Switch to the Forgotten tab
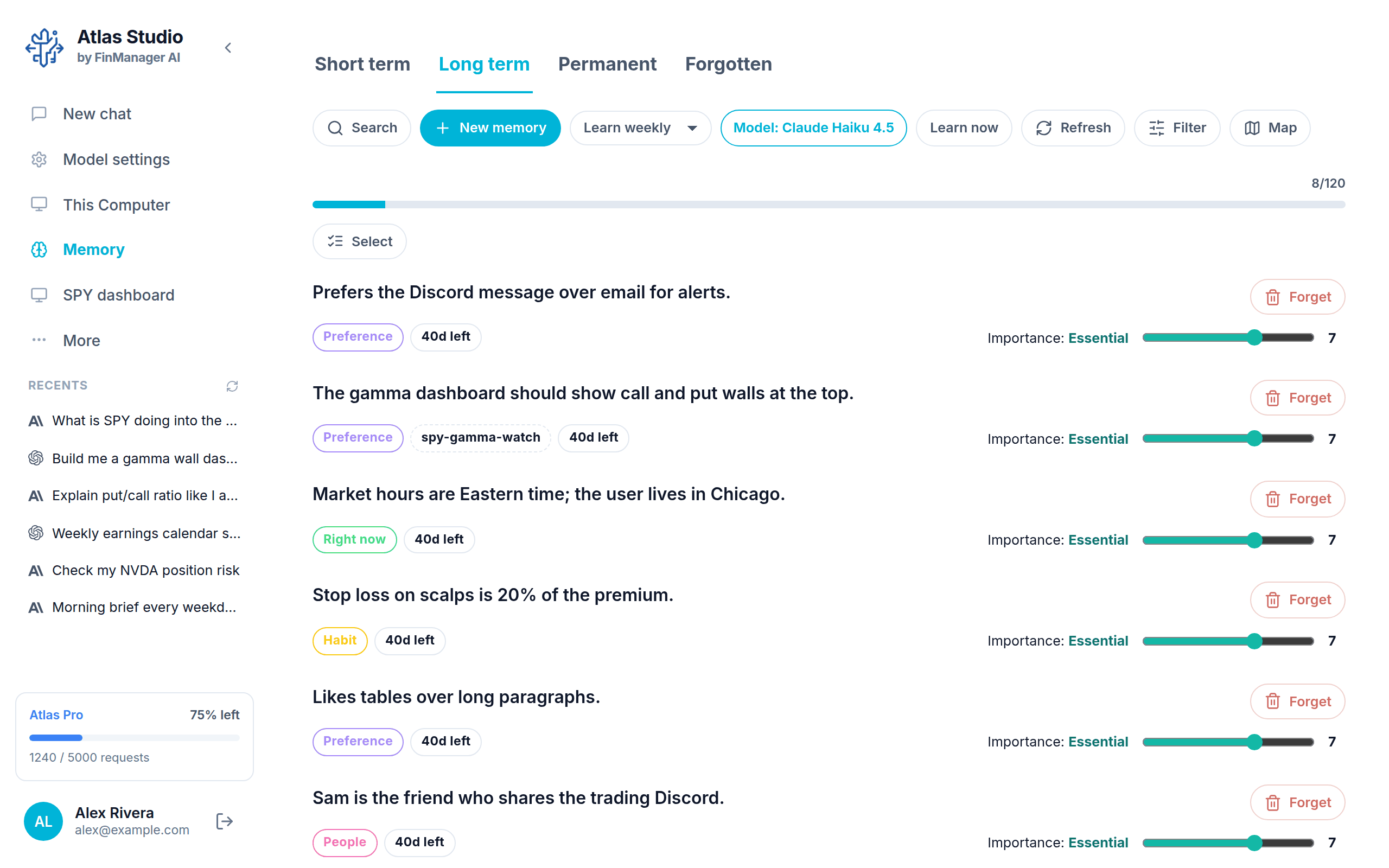This screenshot has height=868, width=1389. pos(728,65)
